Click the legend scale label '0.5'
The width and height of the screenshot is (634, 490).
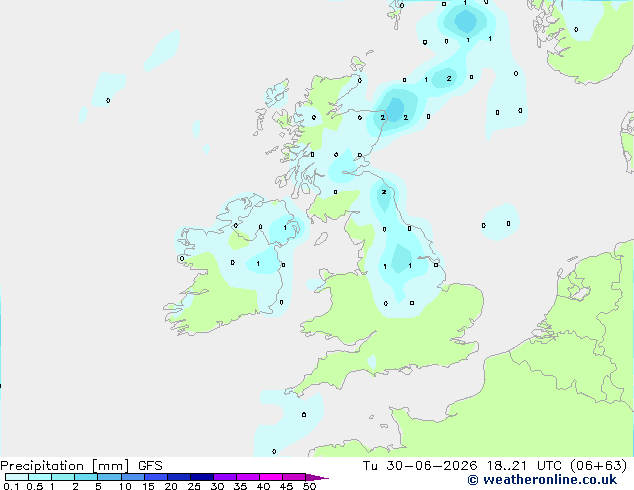tap(34, 486)
